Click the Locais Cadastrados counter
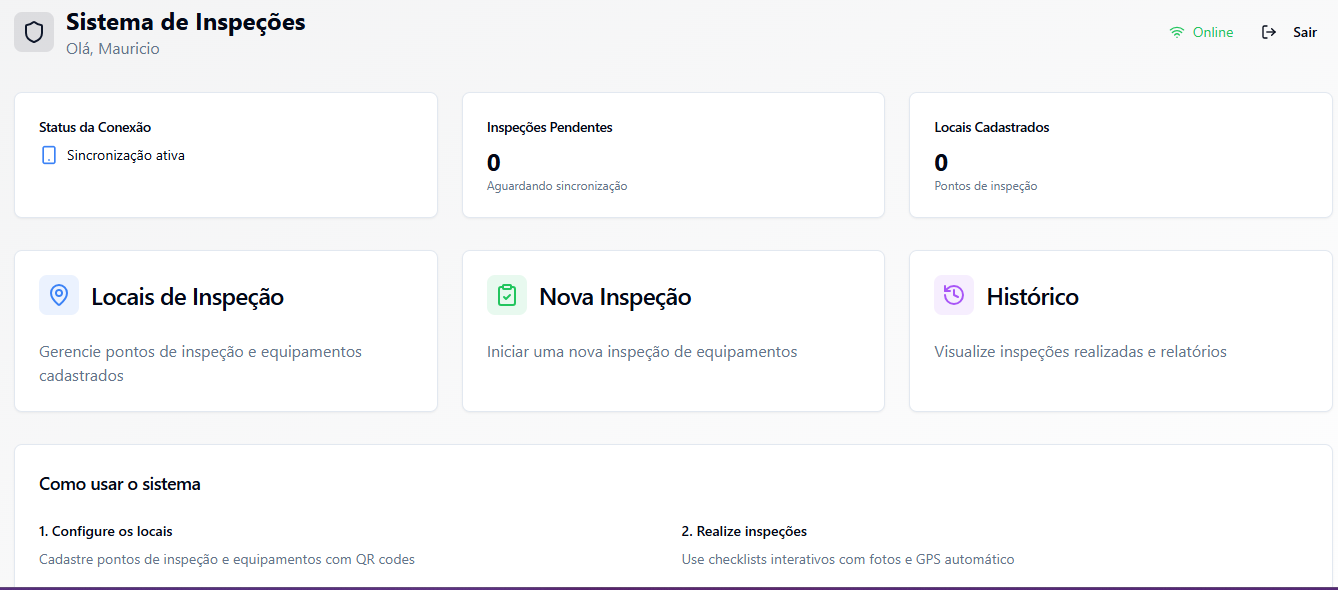 [939, 162]
